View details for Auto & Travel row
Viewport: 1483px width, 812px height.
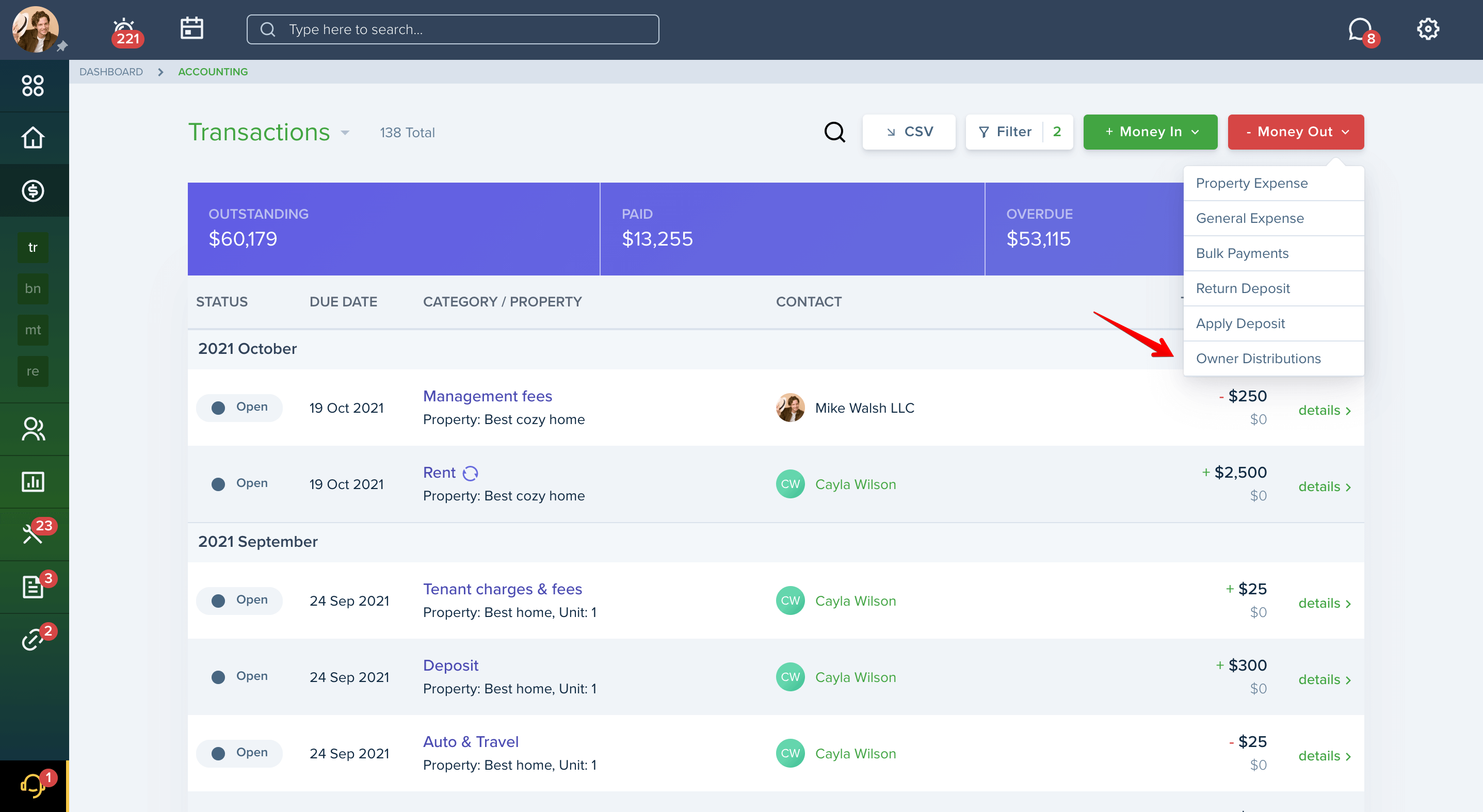click(1324, 756)
